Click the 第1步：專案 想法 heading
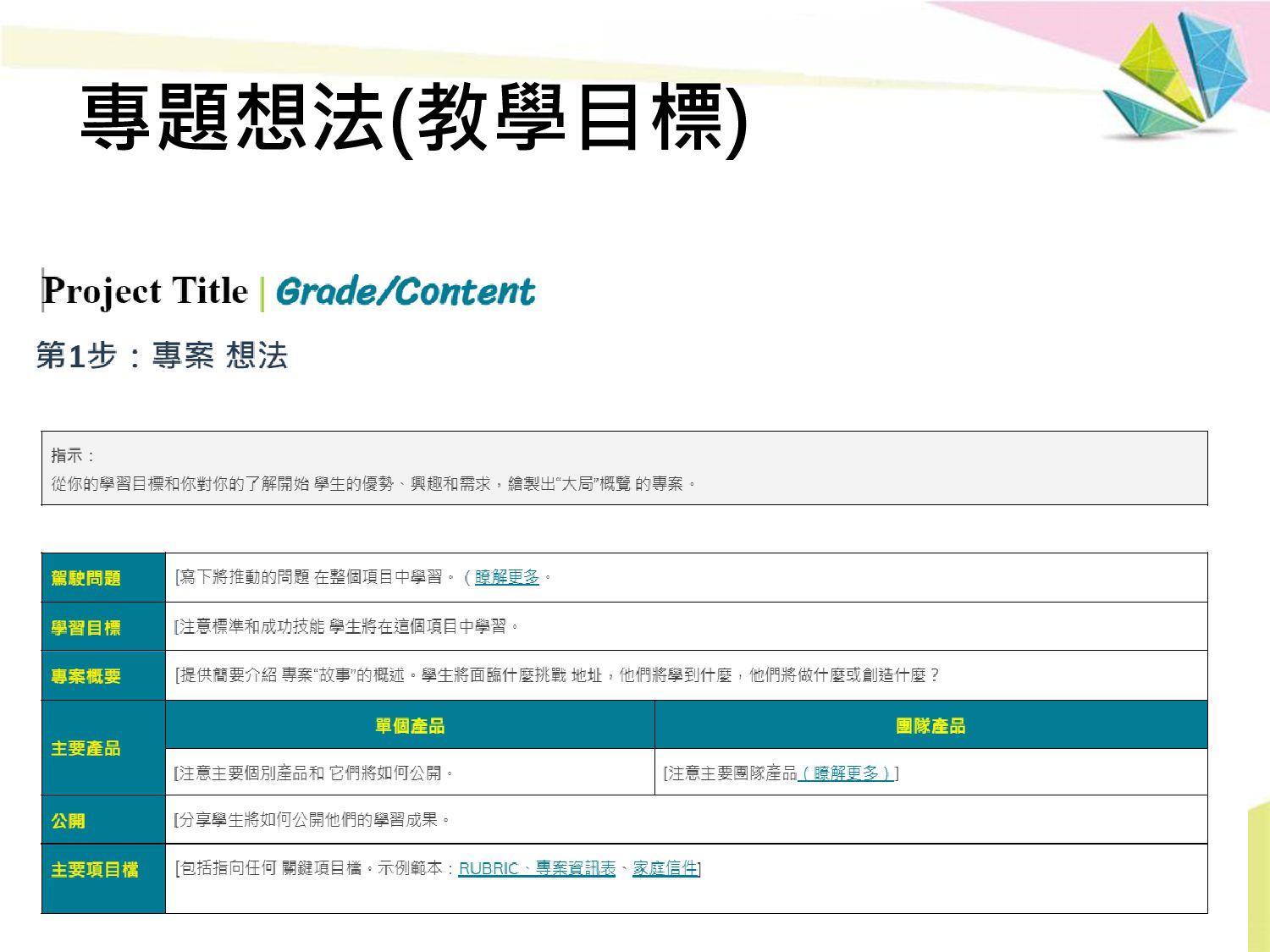This screenshot has height=952, width=1270. 162,355
